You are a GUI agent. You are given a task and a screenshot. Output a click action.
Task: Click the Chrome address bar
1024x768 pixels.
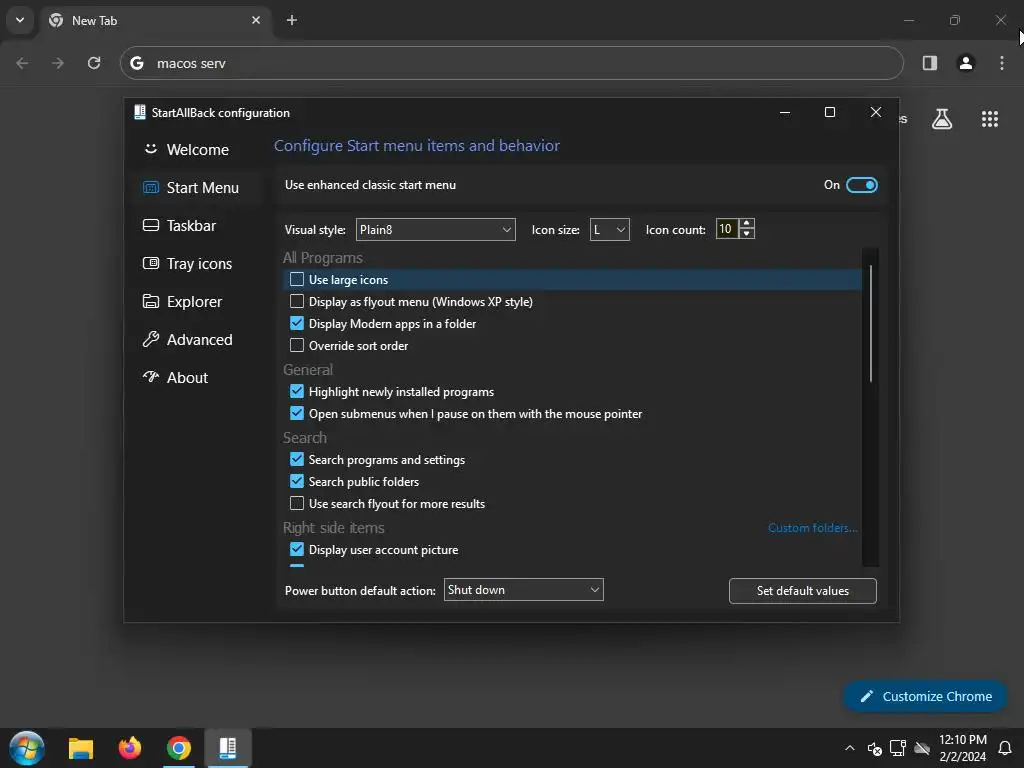pos(511,63)
